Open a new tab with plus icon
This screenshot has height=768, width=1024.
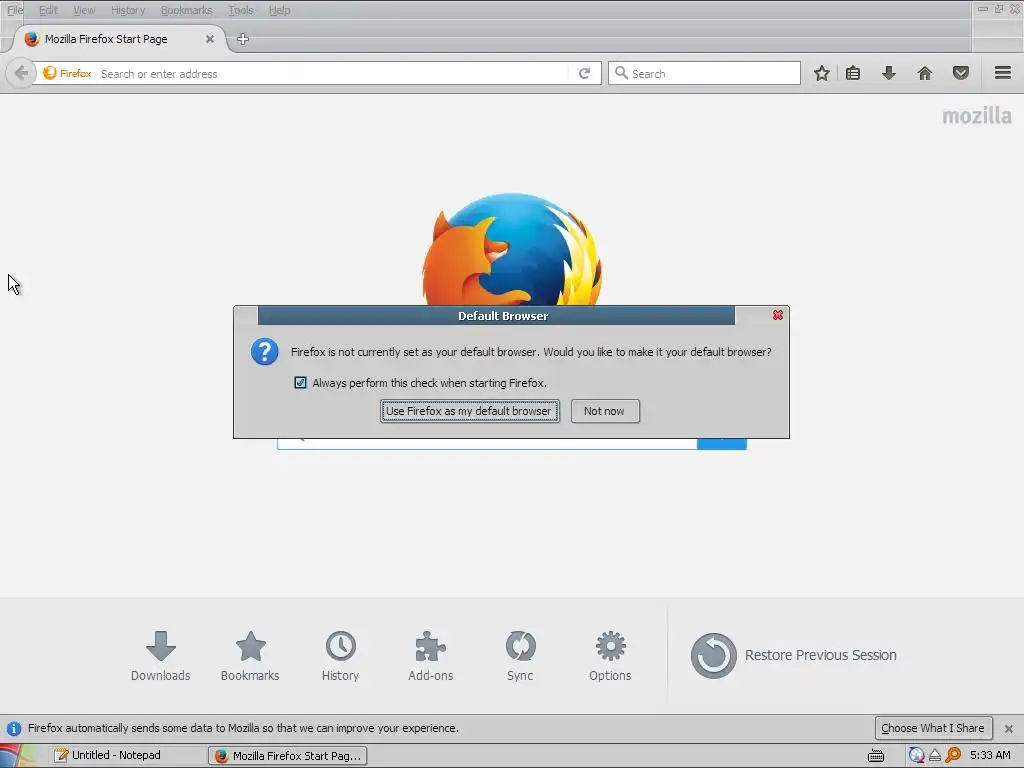click(243, 39)
